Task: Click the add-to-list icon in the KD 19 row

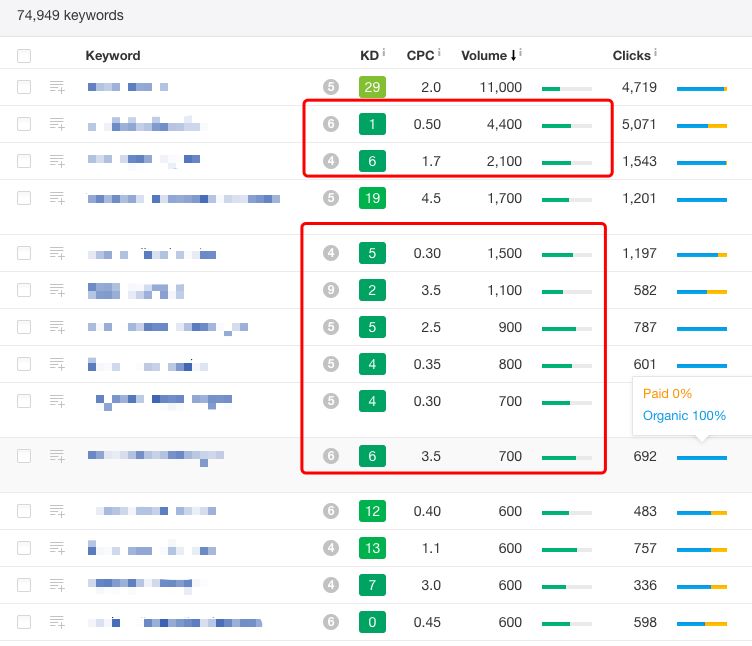Action: point(57,198)
